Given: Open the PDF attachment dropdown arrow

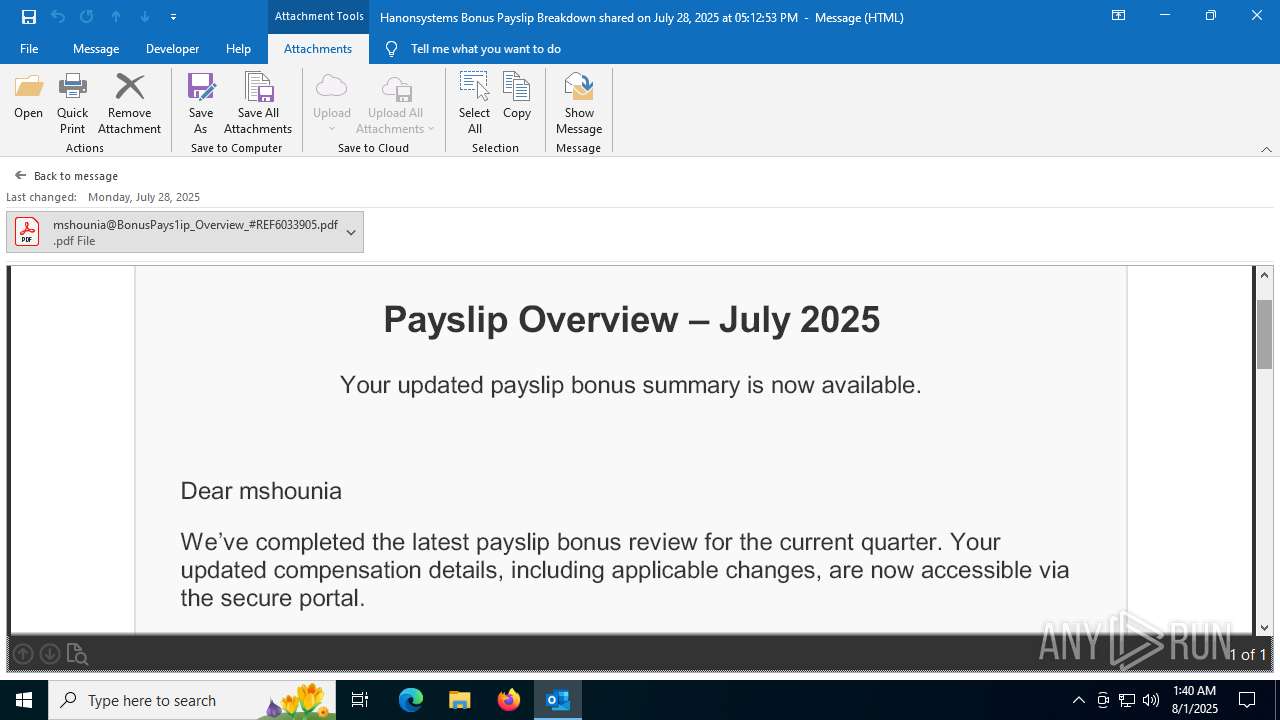Looking at the screenshot, I should (x=351, y=232).
